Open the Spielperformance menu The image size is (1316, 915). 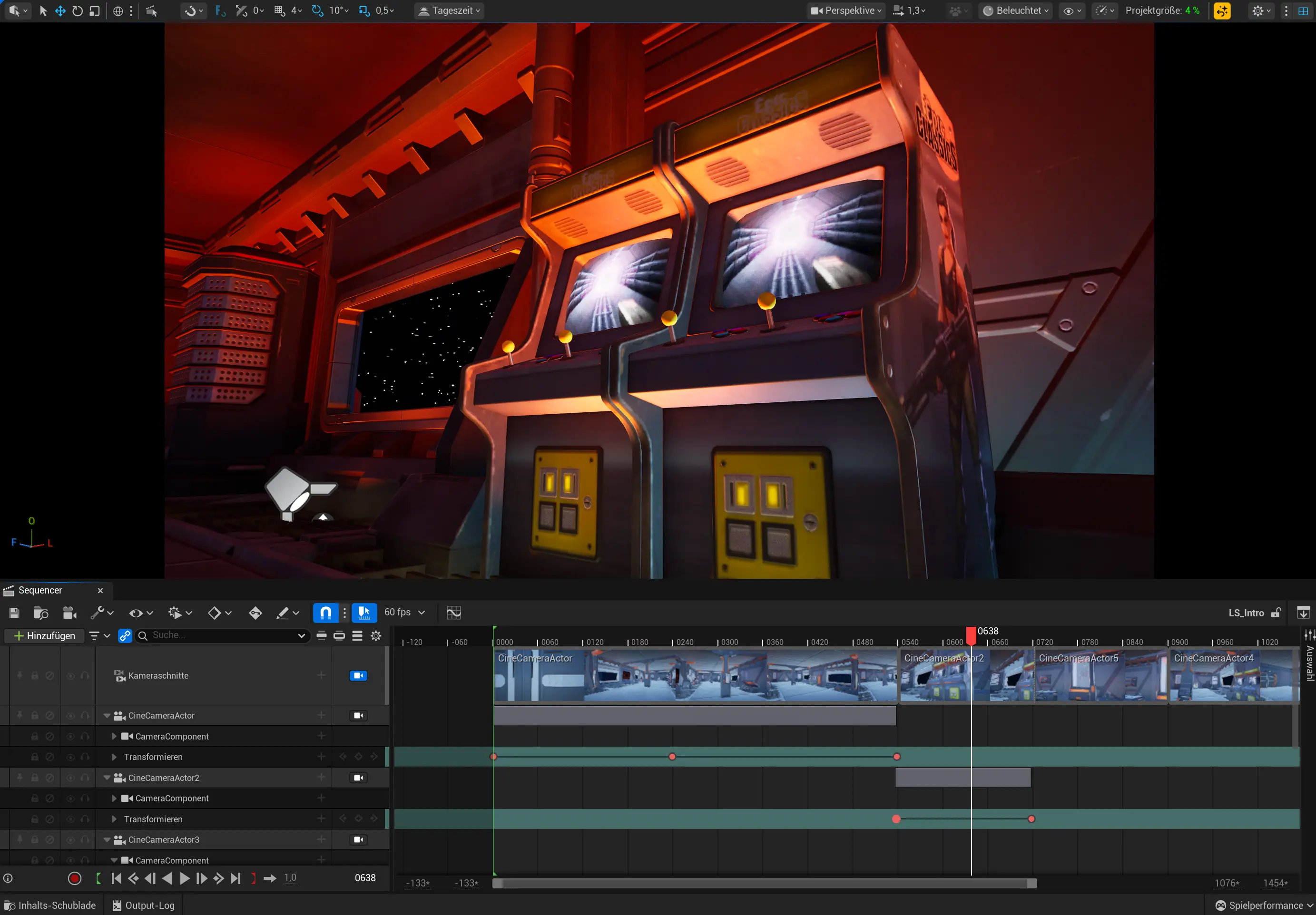(1263, 905)
